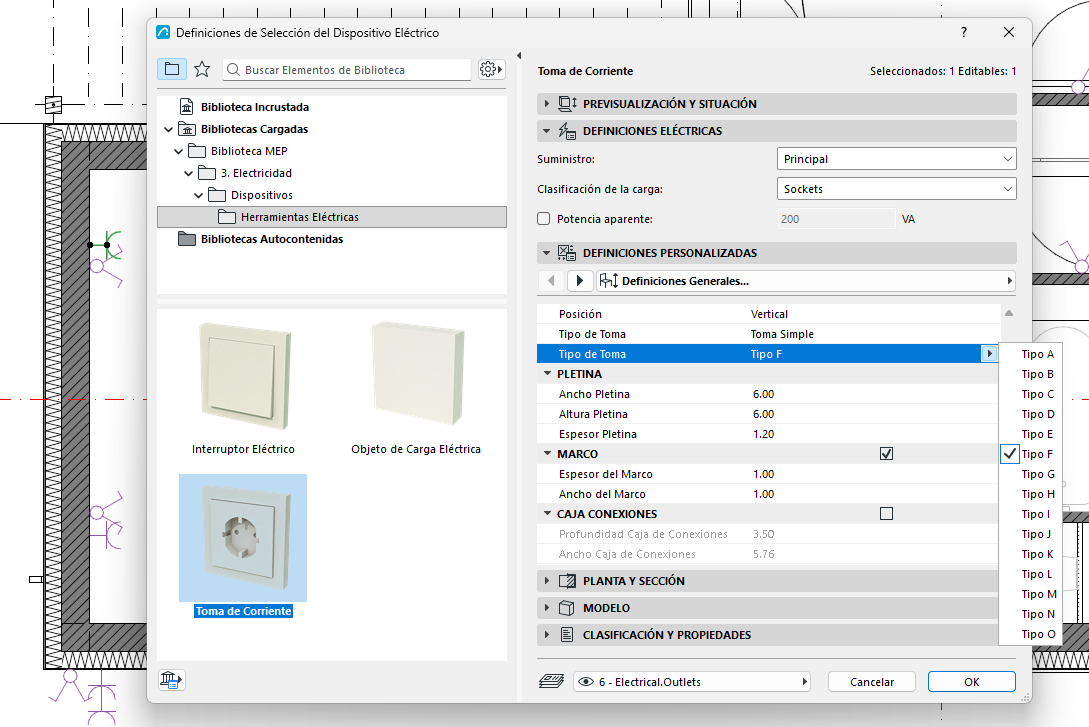Click the Buscar Elementos de Biblioteca field

pos(347,69)
